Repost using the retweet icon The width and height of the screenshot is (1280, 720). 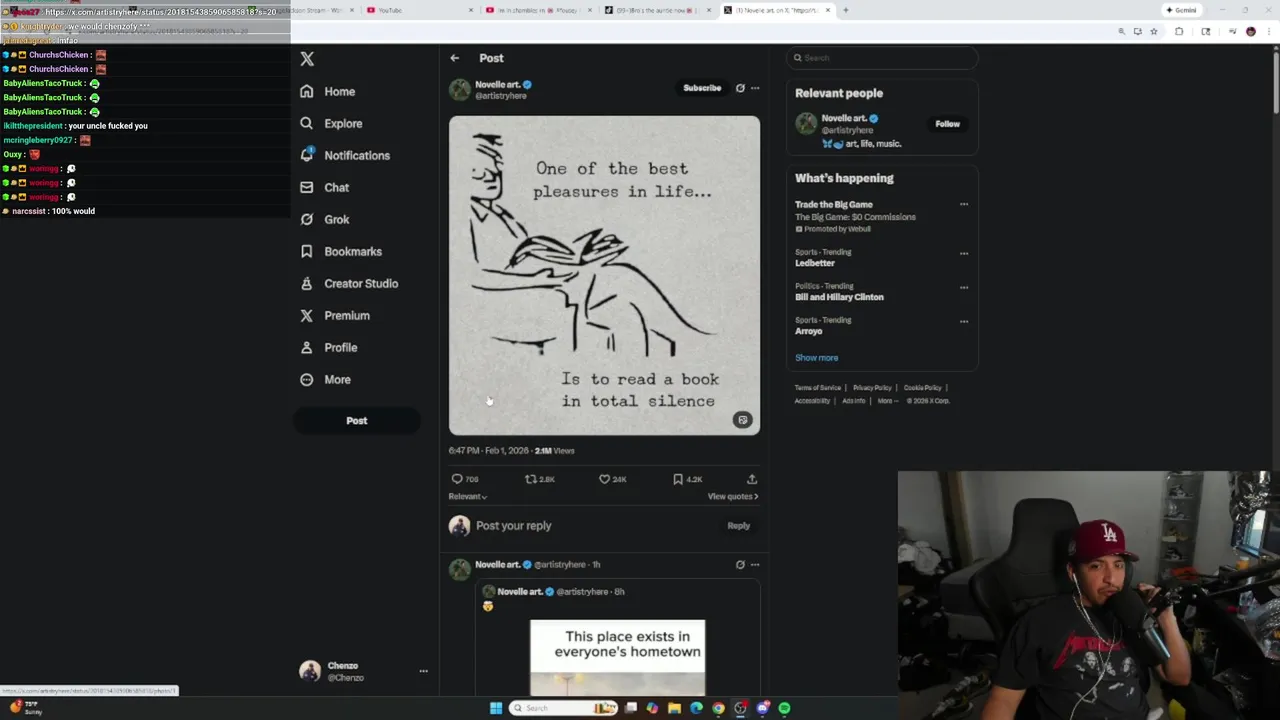pyautogui.click(x=531, y=479)
